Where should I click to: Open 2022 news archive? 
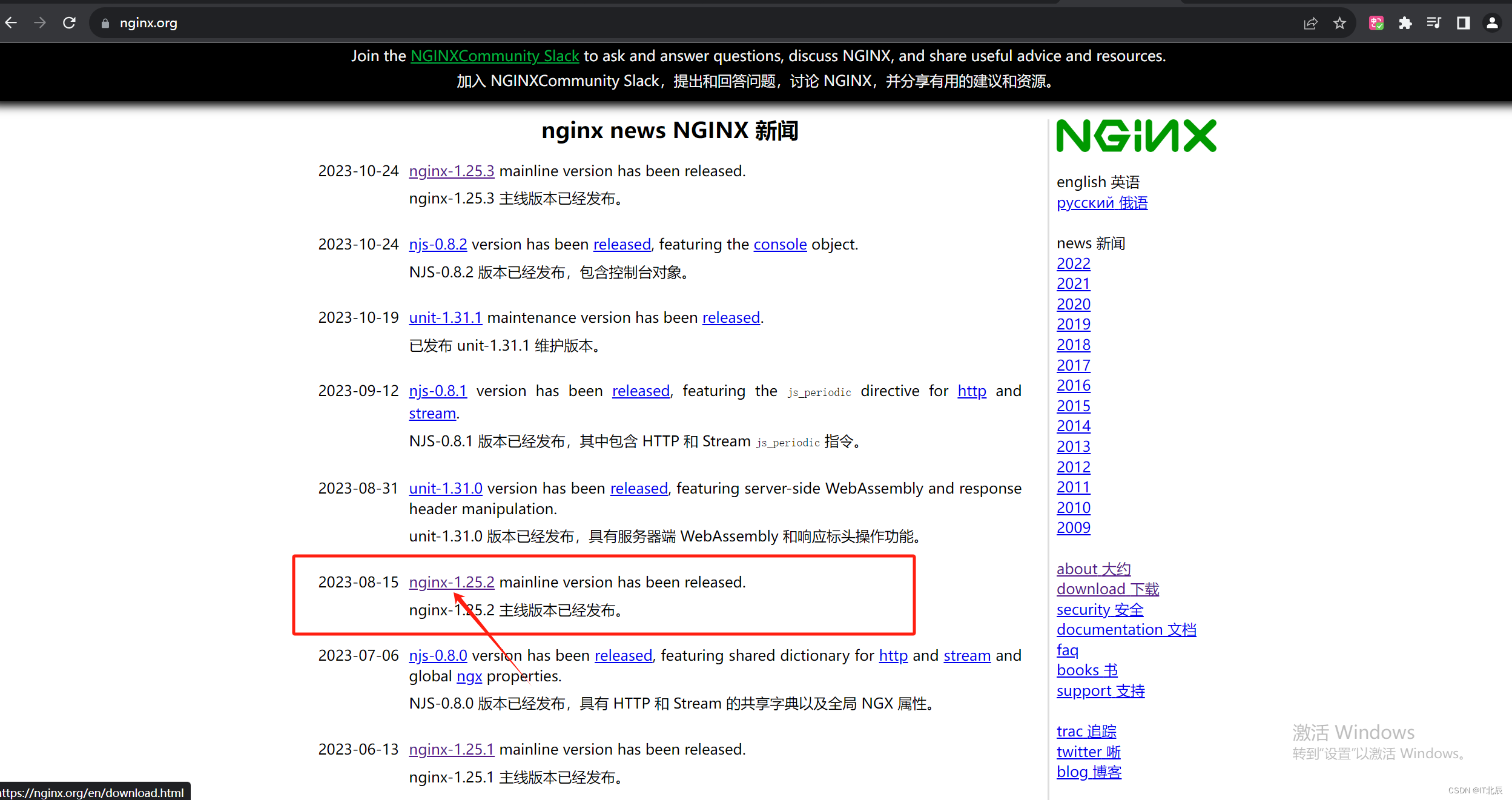click(1074, 263)
